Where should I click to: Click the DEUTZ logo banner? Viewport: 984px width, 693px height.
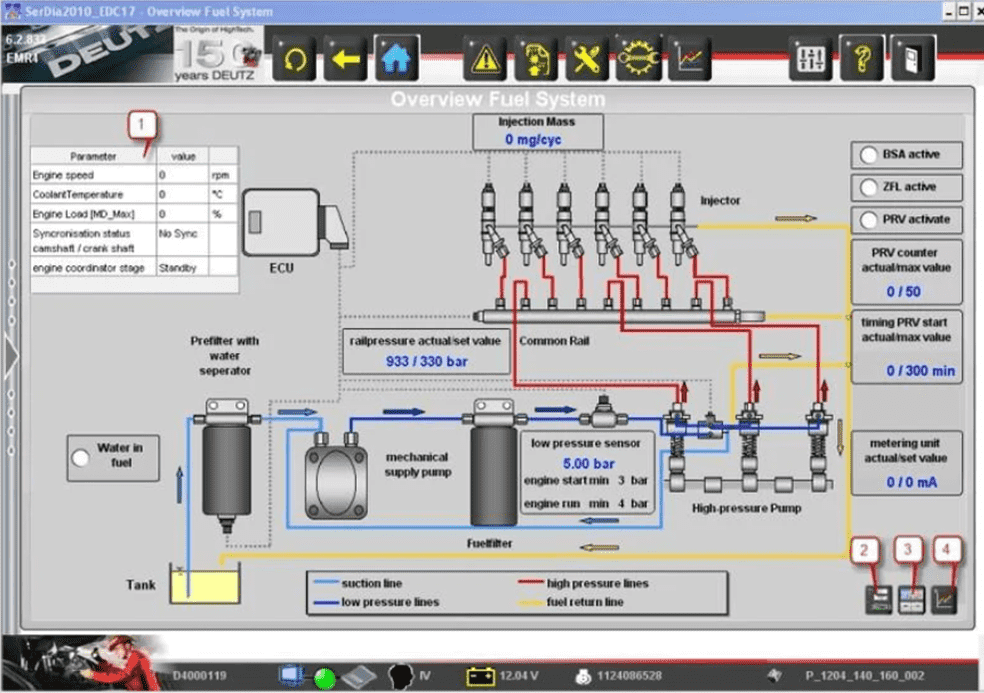(87, 54)
